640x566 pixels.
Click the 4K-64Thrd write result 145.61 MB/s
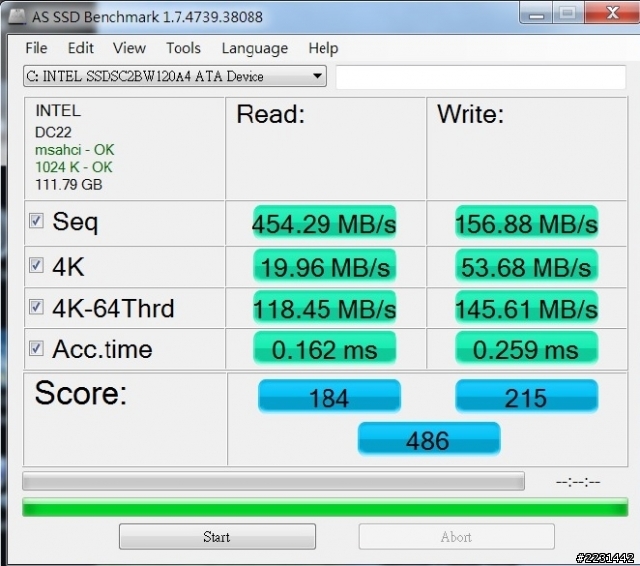point(527,308)
